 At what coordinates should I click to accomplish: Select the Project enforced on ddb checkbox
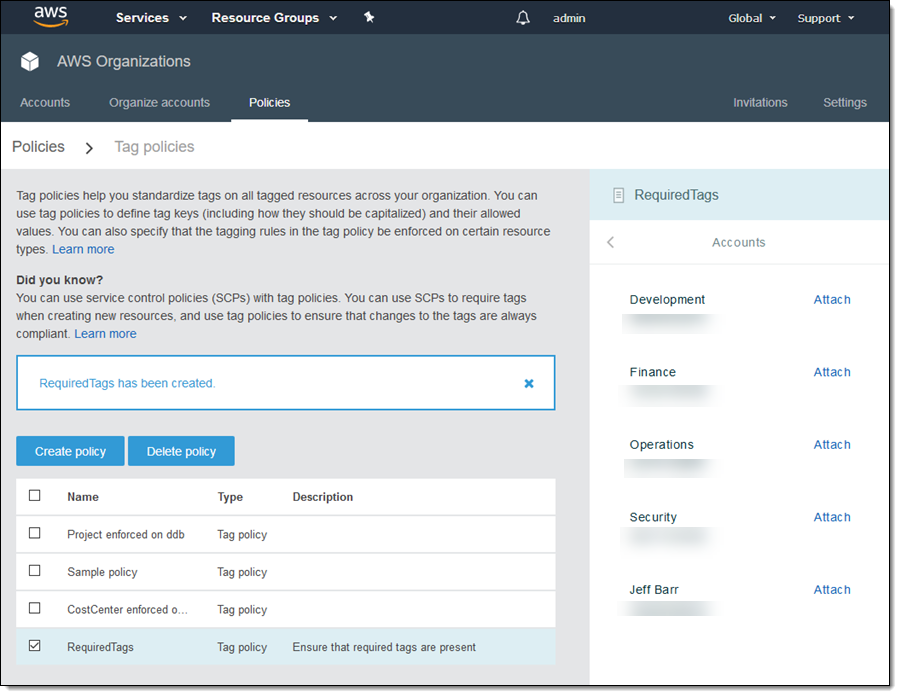click(35, 533)
